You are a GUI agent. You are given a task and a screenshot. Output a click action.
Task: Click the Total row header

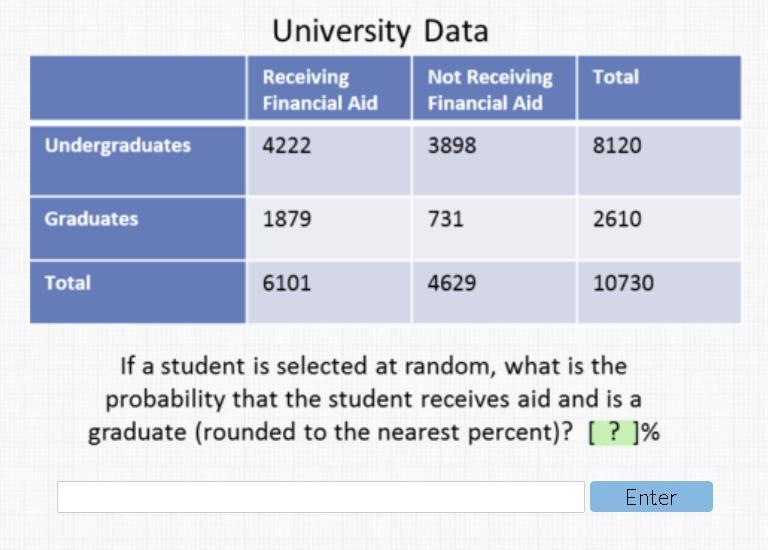pyautogui.click(x=67, y=283)
